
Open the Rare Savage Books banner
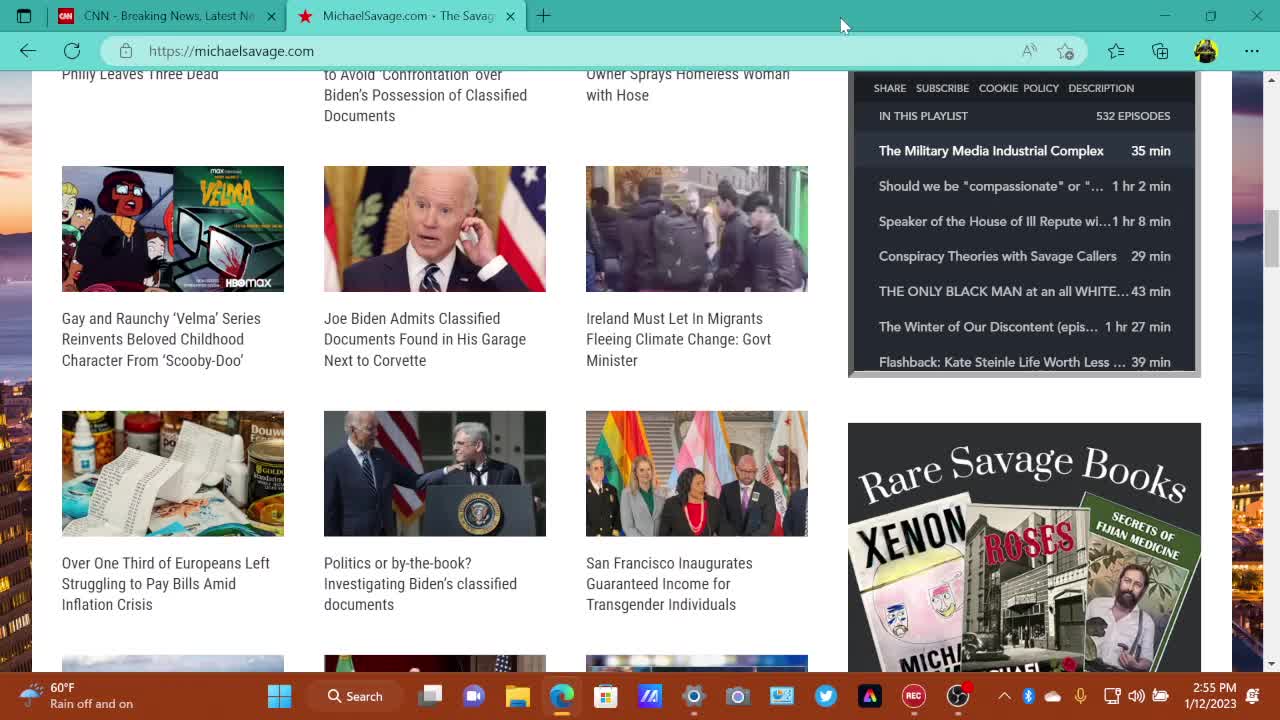pos(1024,547)
